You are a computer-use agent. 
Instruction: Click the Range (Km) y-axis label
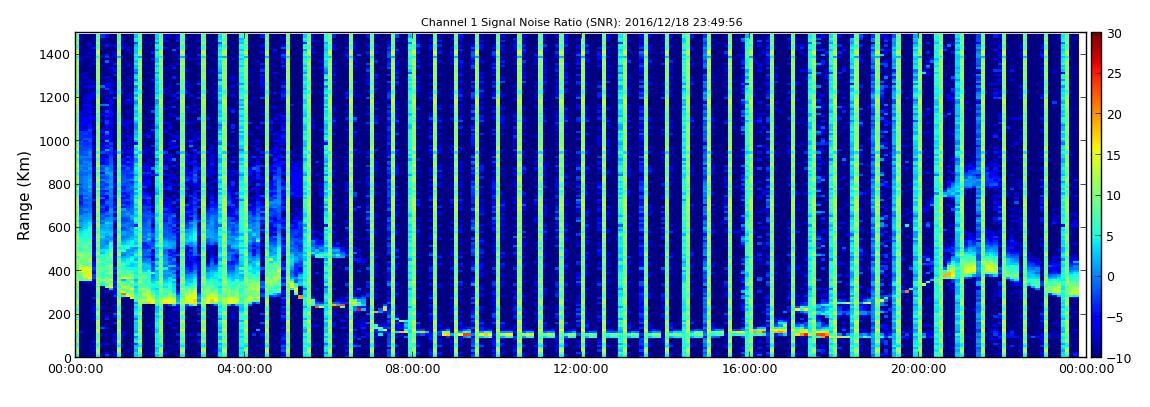point(24,196)
